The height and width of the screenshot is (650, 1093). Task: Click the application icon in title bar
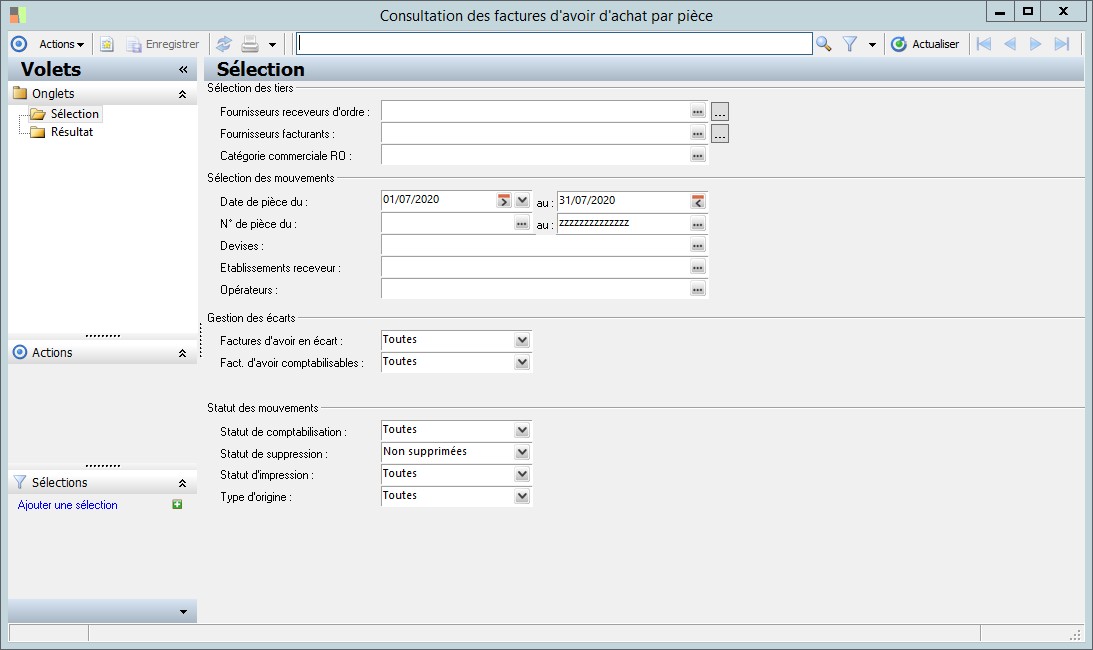pyautogui.click(x=18, y=14)
